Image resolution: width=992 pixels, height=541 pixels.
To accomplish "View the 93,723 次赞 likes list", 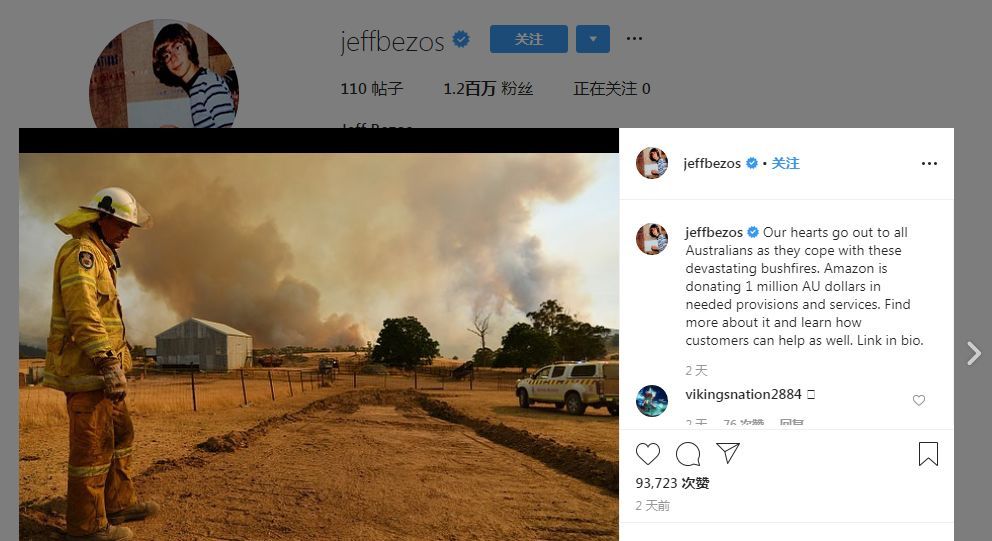I will [672, 483].
